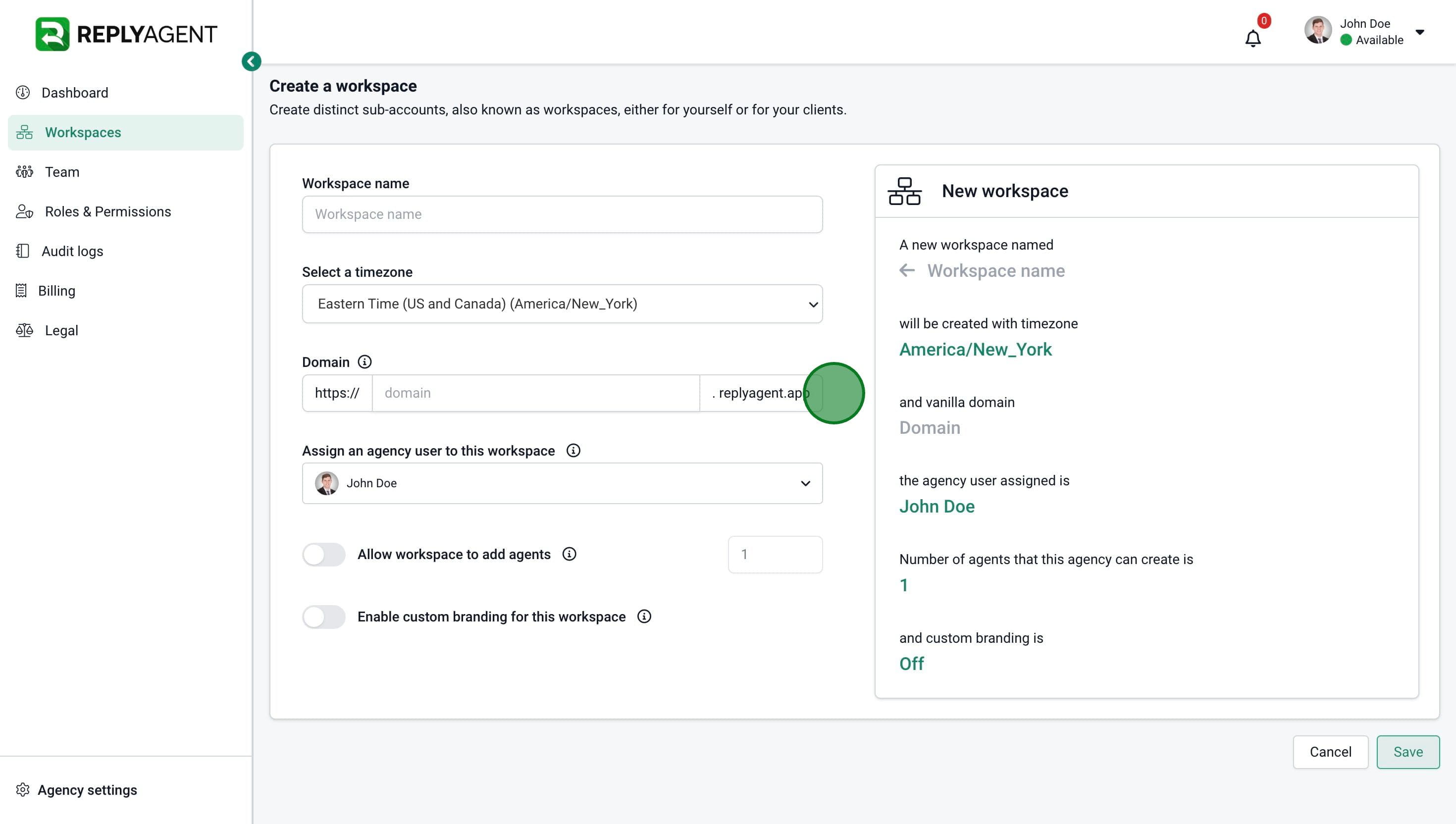Open user menu caret next to Available
The height and width of the screenshot is (824, 1456).
coord(1419,32)
